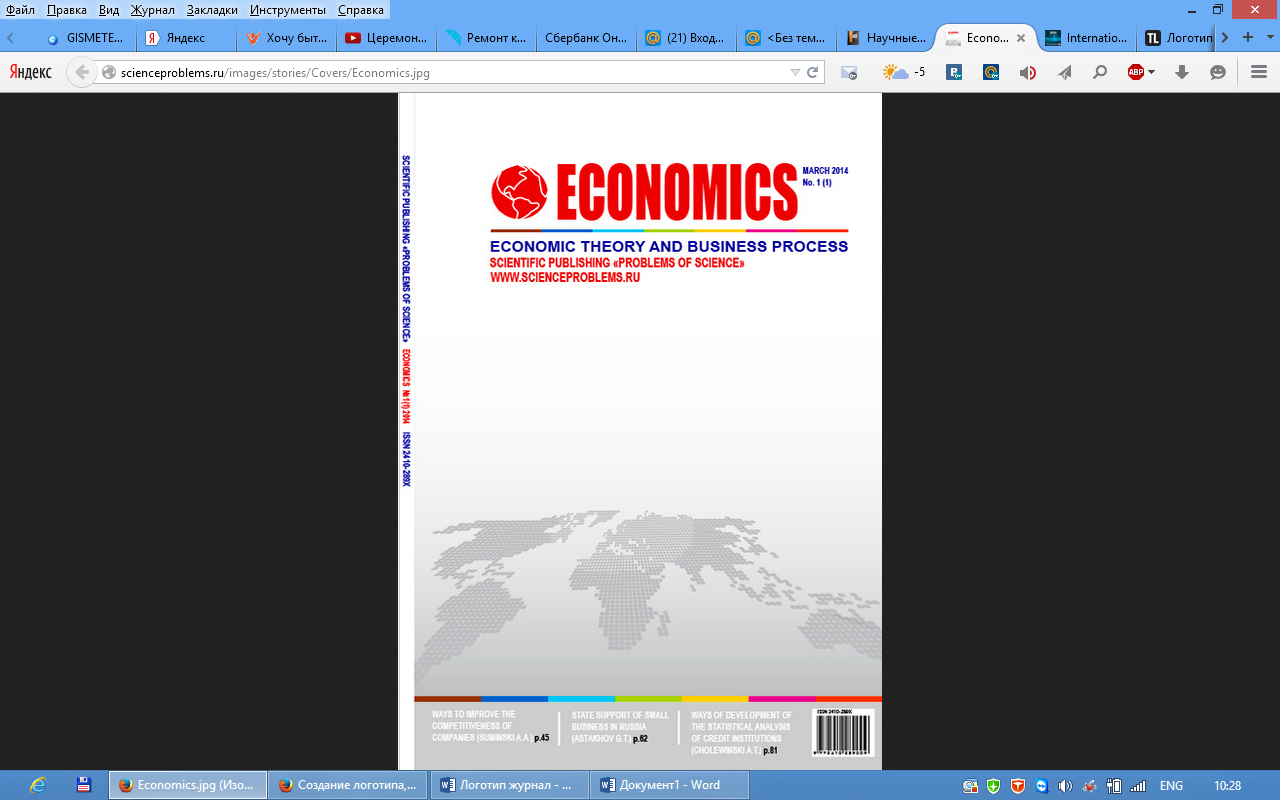This screenshot has height=800, width=1280.
Task: Click the blue P toolbar icon
Action: coord(954,72)
